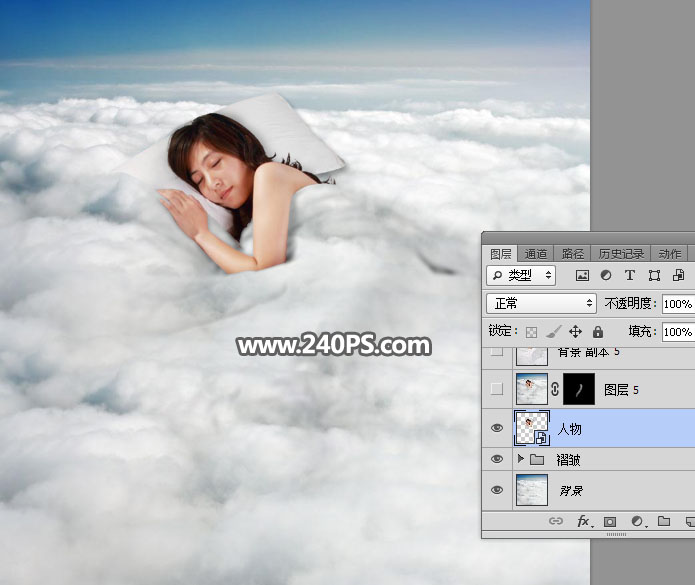Open layer style fx menu
Screen dimensions: 695x585
(x=584, y=521)
